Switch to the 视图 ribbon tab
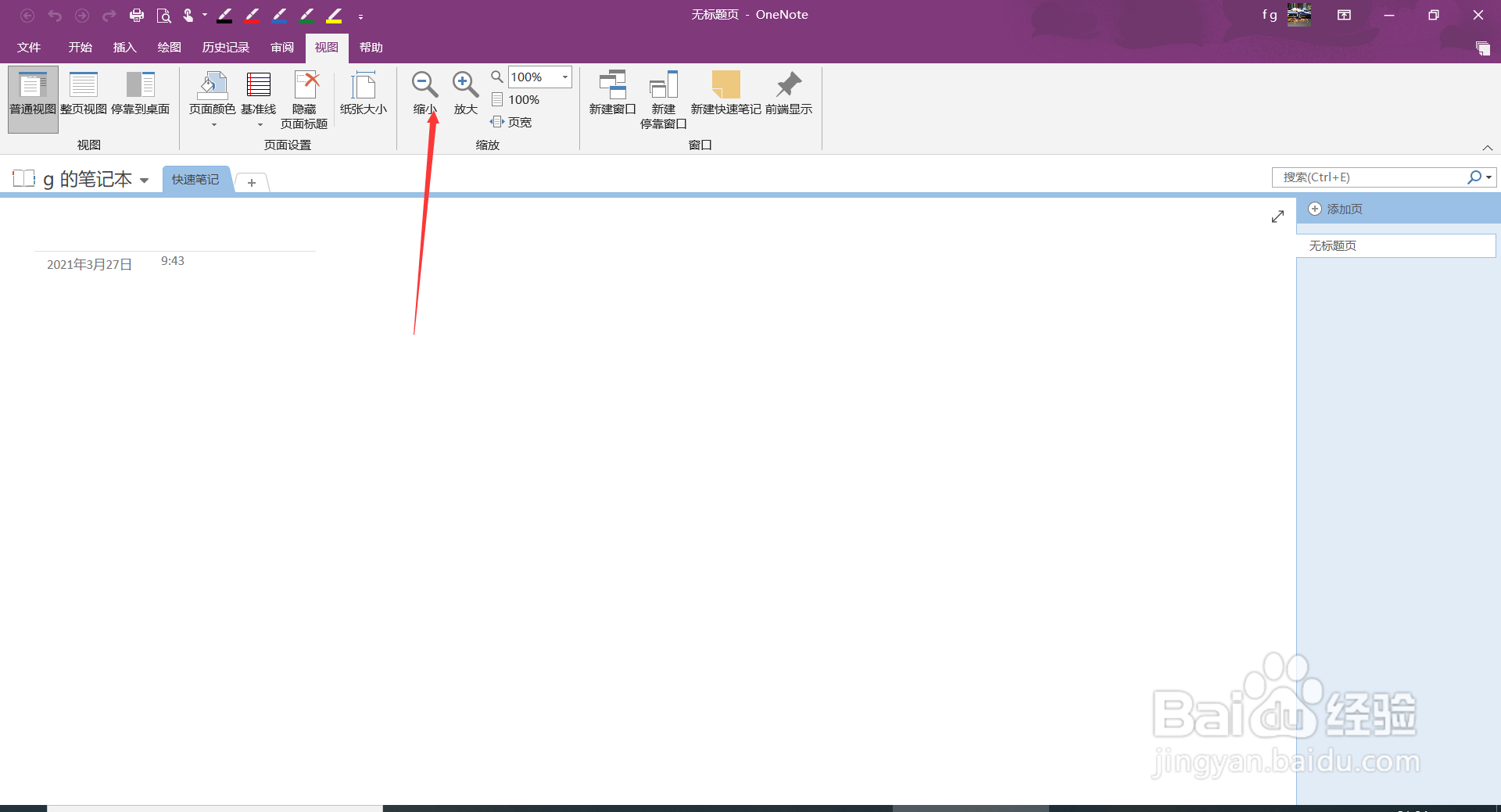1501x812 pixels. coord(327,48)
